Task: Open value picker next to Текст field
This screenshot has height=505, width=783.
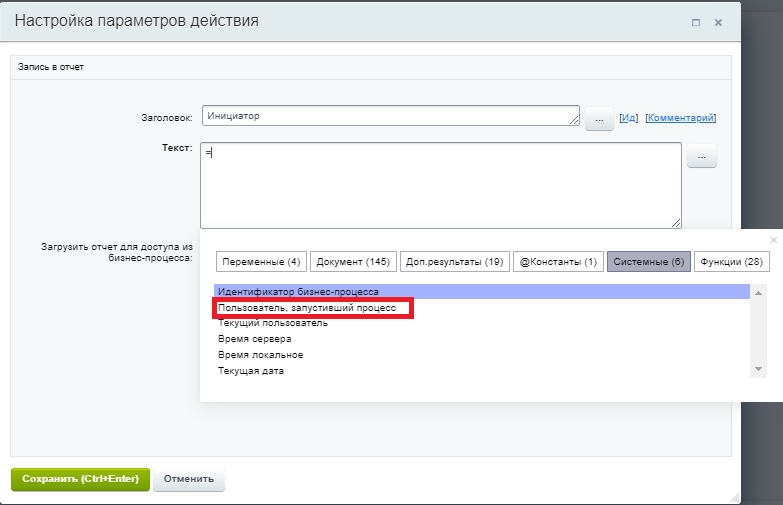Action: [x=702, y=156]
